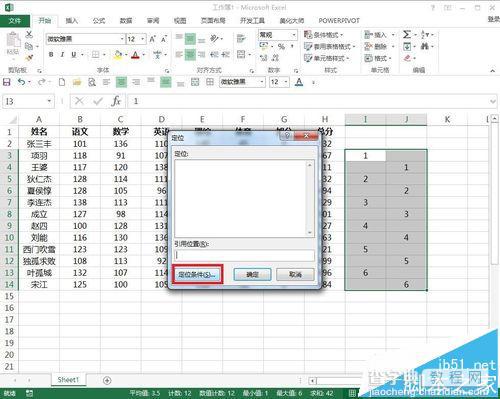Viewport: 500px width, 399px height.
Task: Open the 单元格样式 cell styles dropdown
Action: 327,58
